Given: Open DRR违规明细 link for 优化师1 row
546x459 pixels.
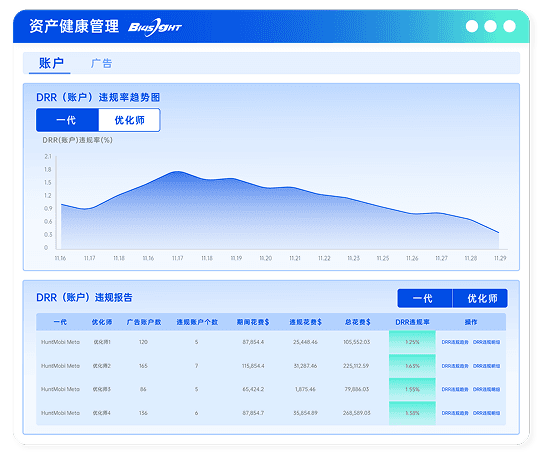Looking at the screenshot, I should pyautogui.click(x=486, y=342).
